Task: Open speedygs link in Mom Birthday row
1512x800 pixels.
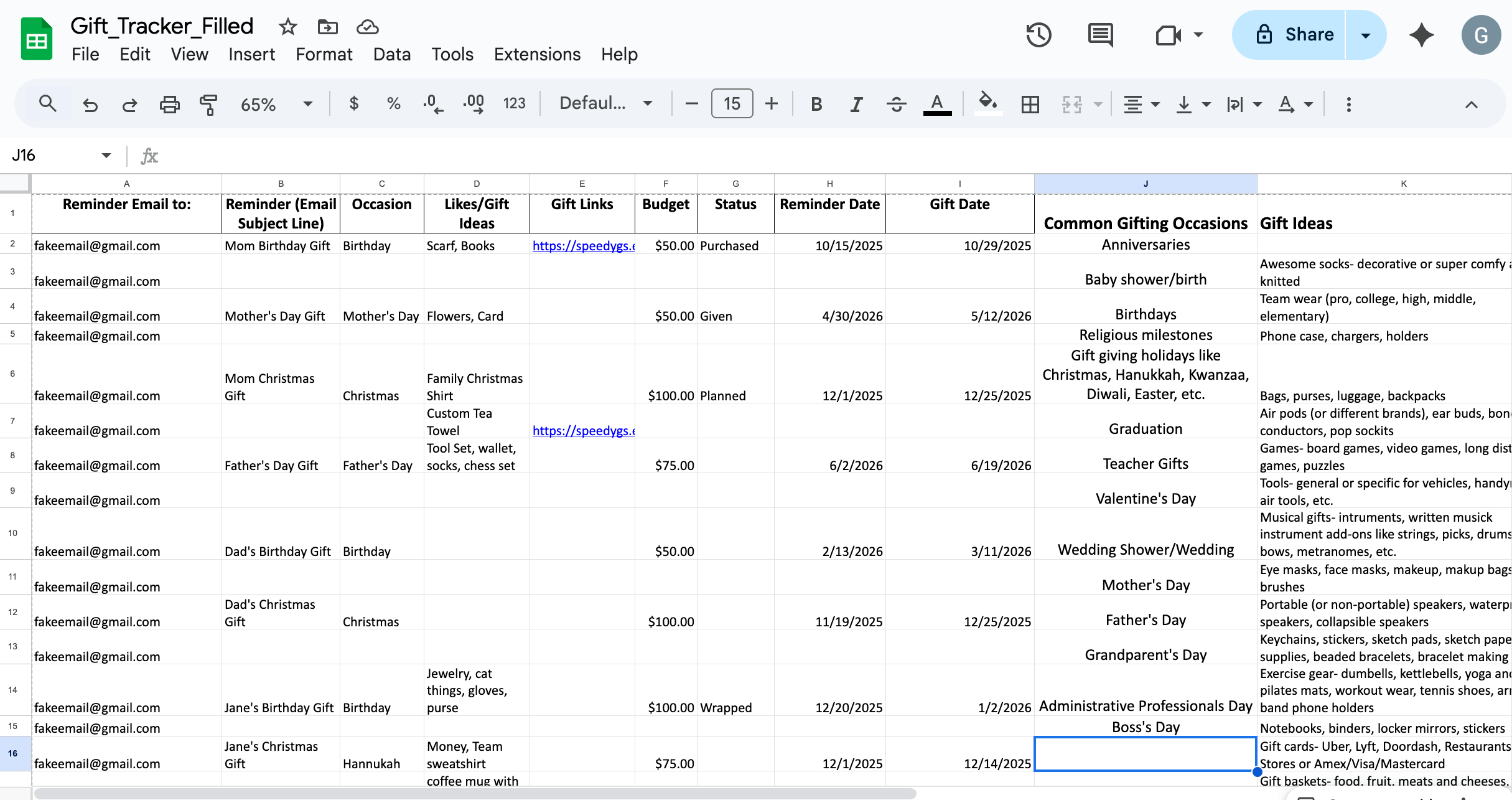Action: (x=582, y=246)
